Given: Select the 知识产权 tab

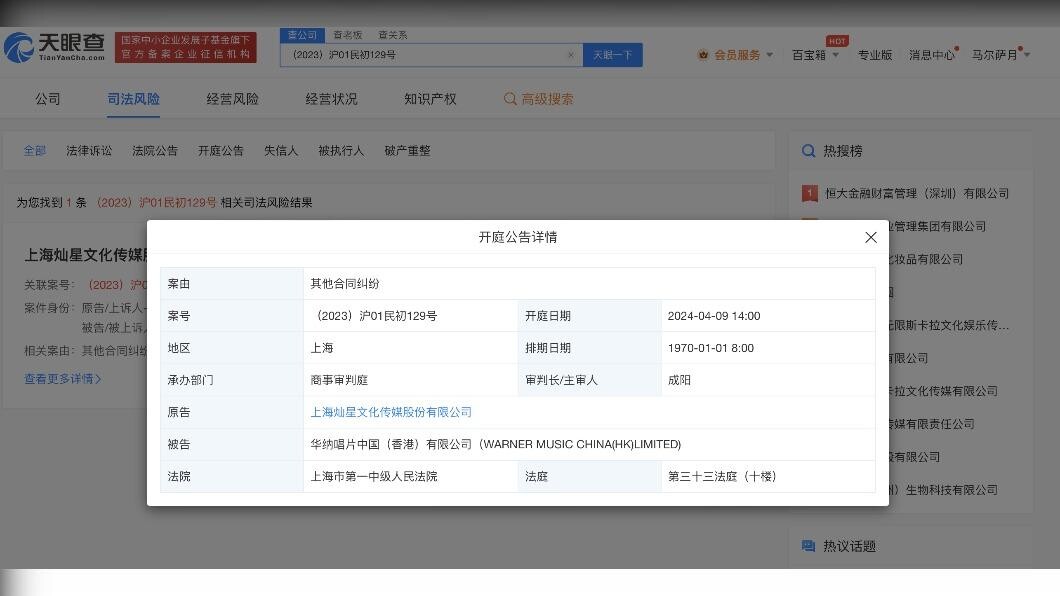Looking at the screenshot, I should 430,99.
